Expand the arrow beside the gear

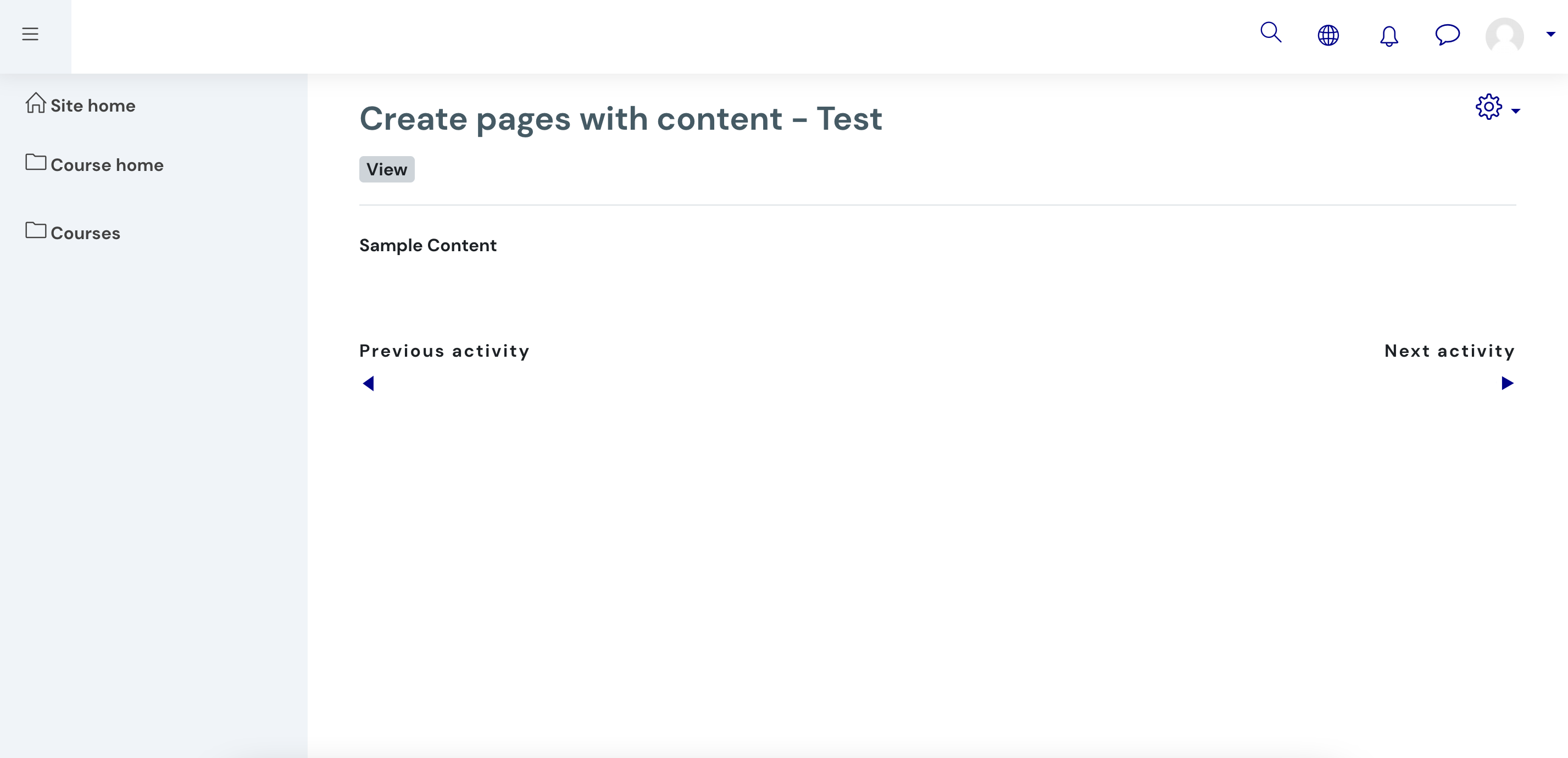(1516, 111)
